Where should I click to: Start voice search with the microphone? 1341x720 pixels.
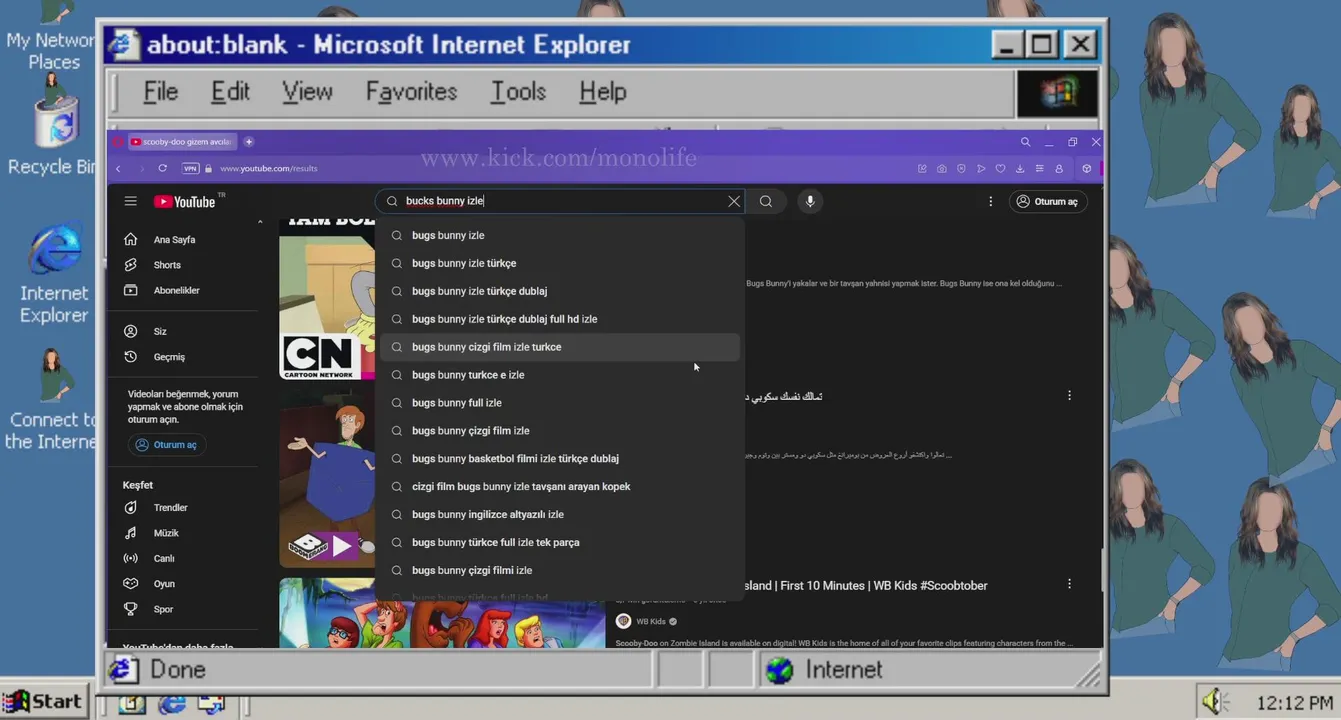[810, 201]
